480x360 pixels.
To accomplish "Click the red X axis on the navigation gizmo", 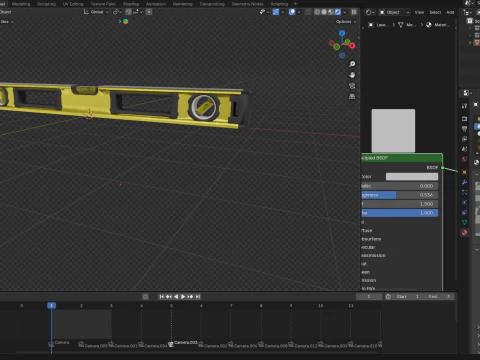I will (x=352, y=46).
